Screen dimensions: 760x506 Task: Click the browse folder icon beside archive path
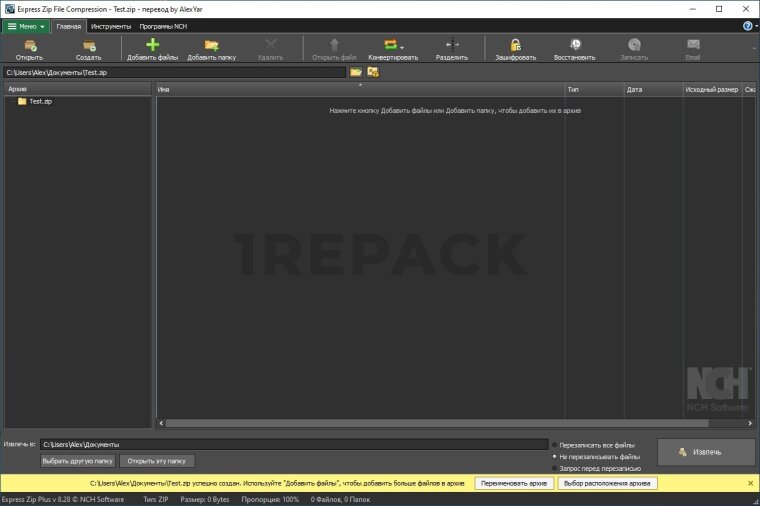pos(356,72)
